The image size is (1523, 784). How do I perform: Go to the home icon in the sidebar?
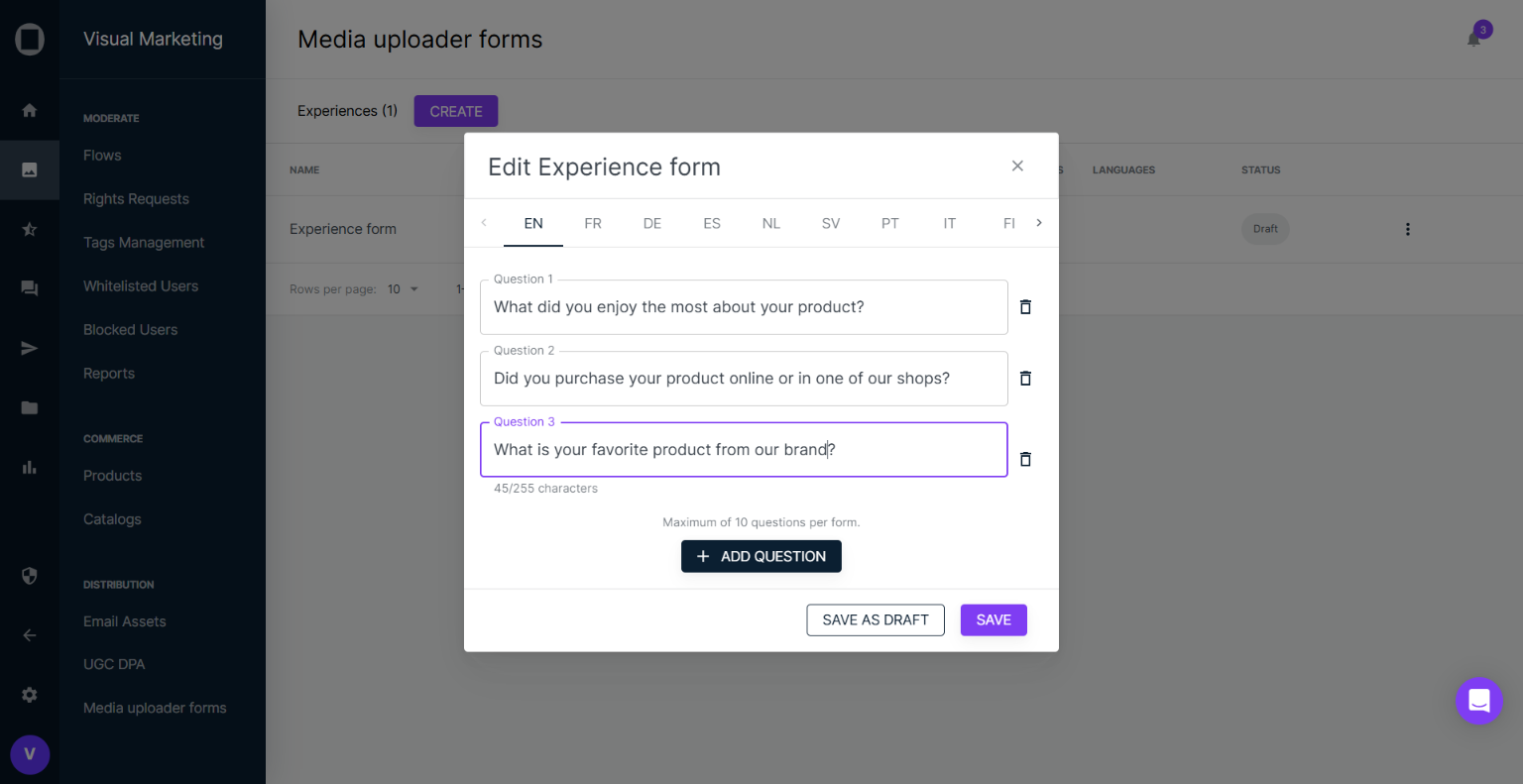(x=30, y=110)
